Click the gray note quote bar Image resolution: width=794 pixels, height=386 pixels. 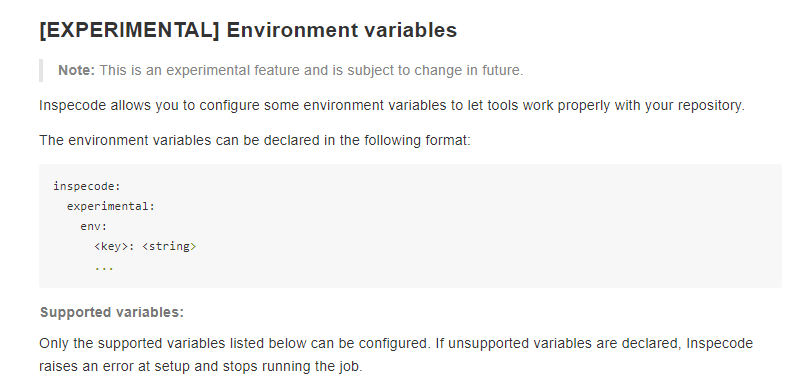[x=41, y=70]
